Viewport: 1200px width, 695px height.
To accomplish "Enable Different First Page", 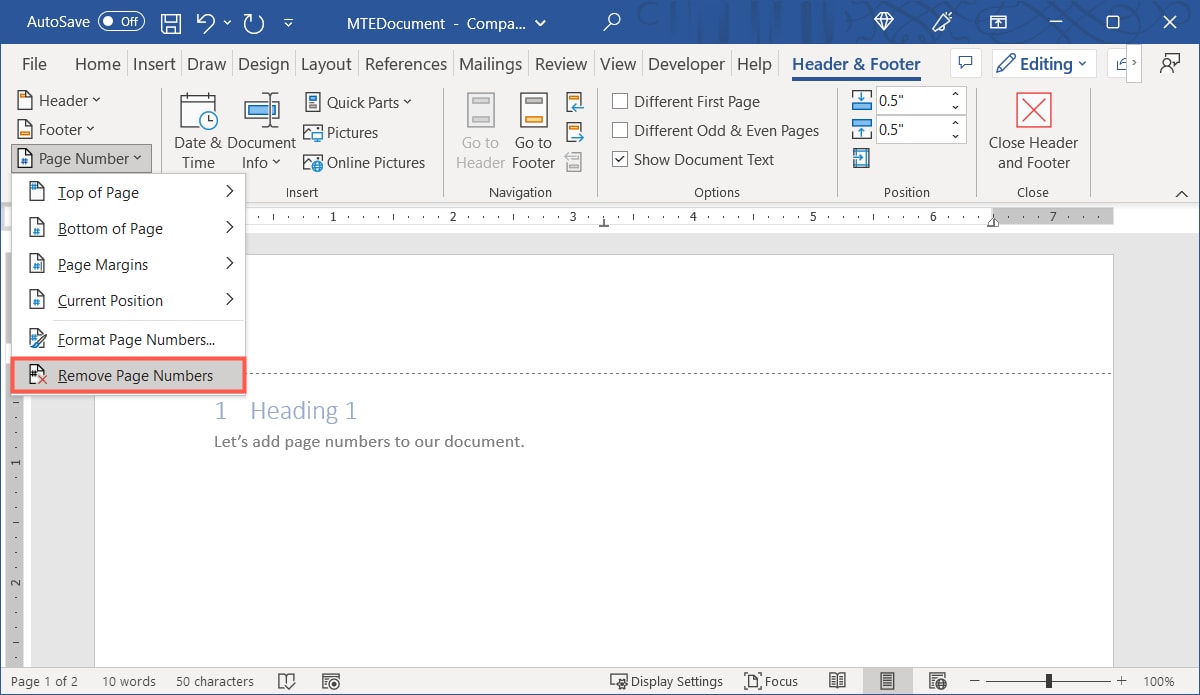I will point(620,101).
